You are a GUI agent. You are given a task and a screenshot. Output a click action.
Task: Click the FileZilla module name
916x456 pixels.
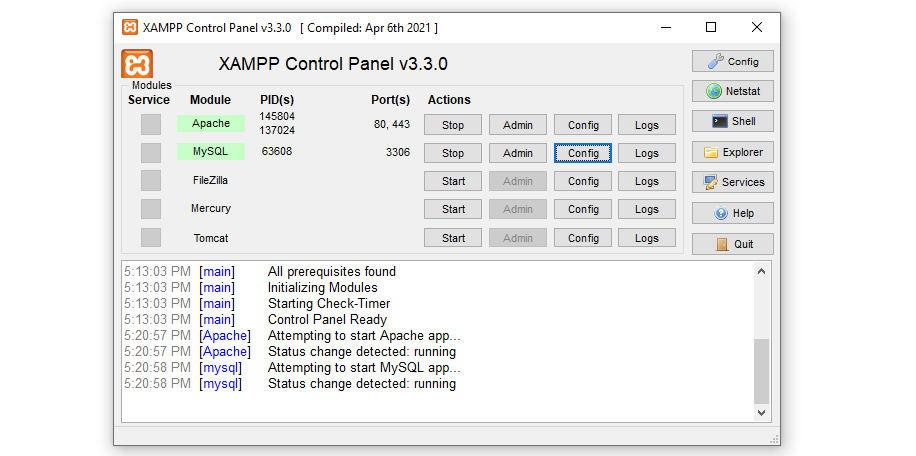tap(210, 180)
